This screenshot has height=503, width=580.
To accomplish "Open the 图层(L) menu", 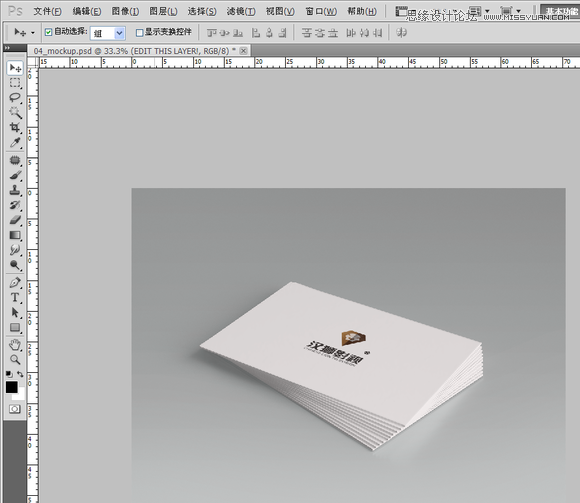I will 163,11.
